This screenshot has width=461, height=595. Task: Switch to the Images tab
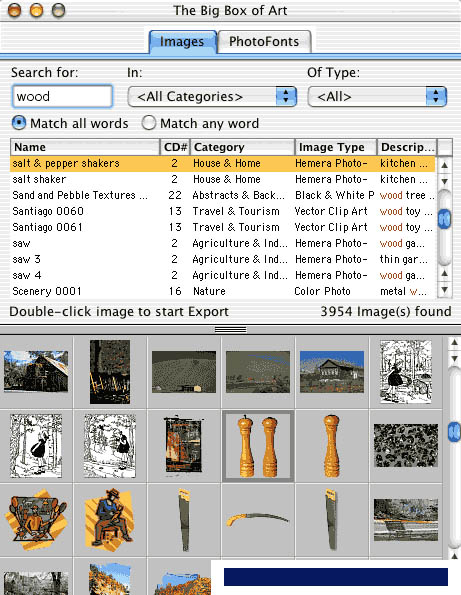coord(183,42)
